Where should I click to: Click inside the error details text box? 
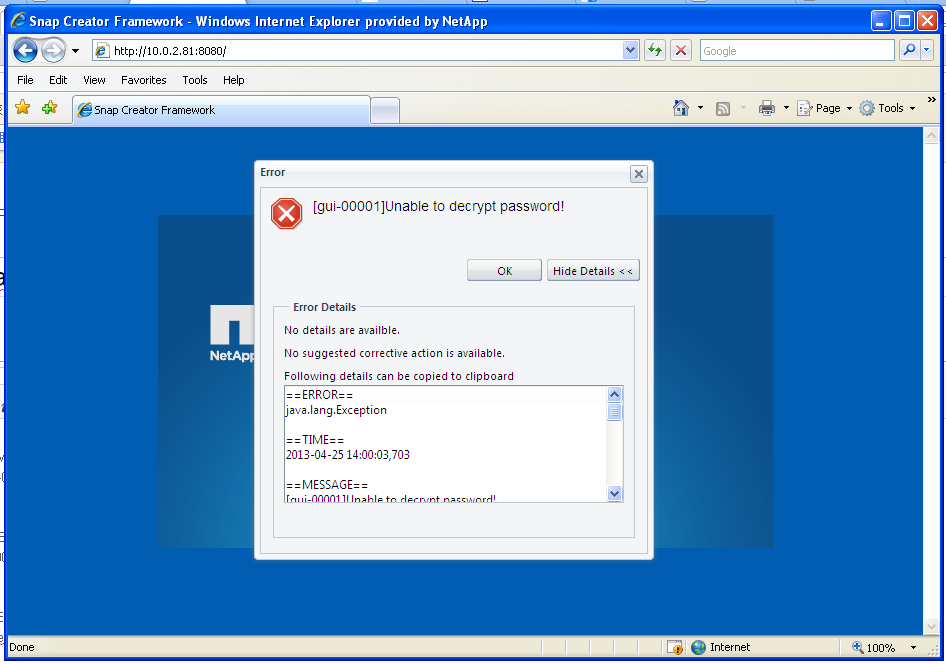(446, 444)
